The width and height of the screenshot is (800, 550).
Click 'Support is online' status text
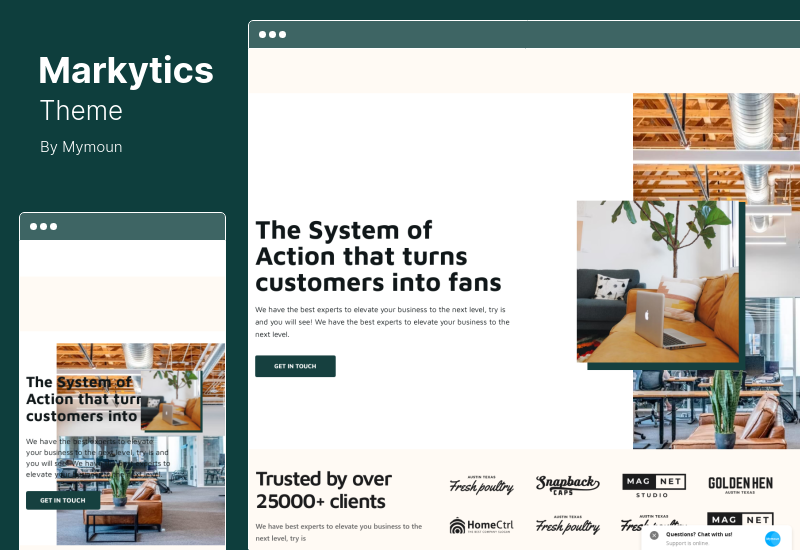687,543
